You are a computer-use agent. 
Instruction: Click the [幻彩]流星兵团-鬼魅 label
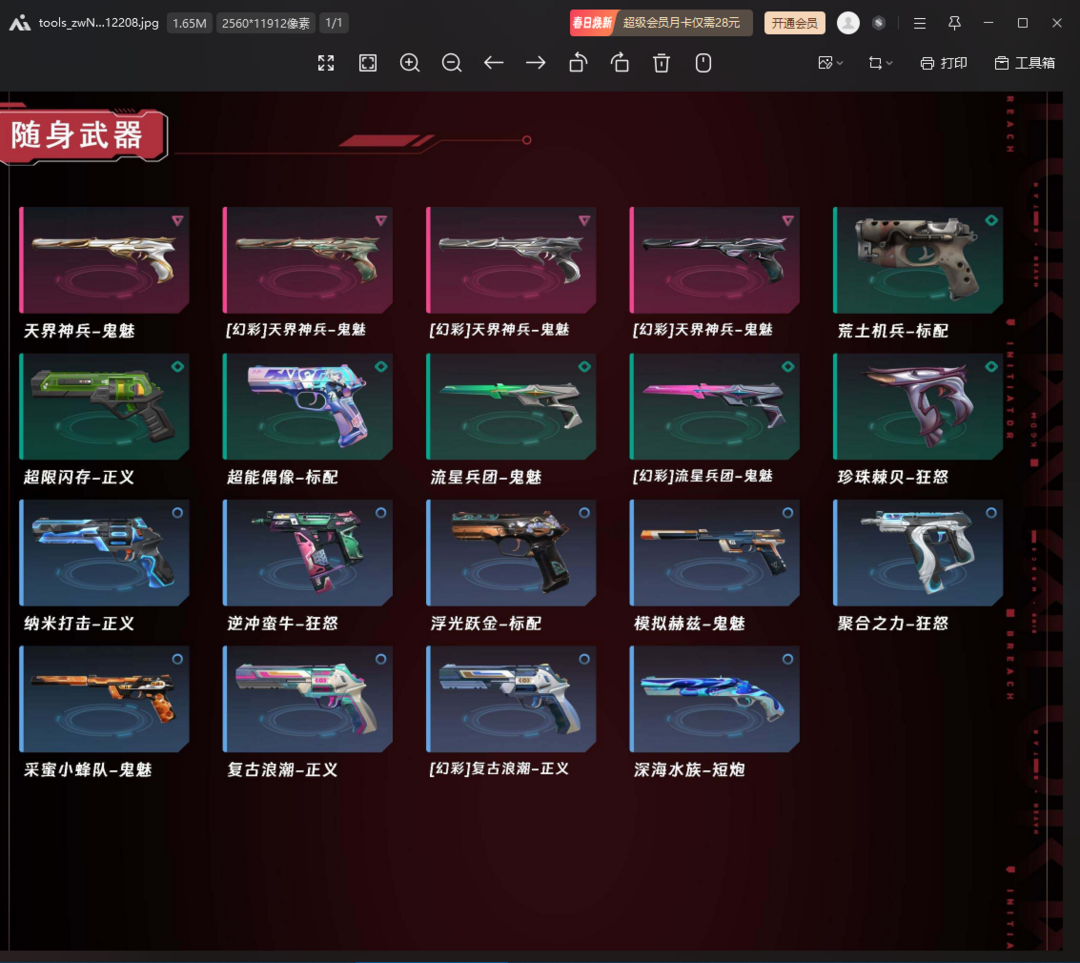(703, 476)
